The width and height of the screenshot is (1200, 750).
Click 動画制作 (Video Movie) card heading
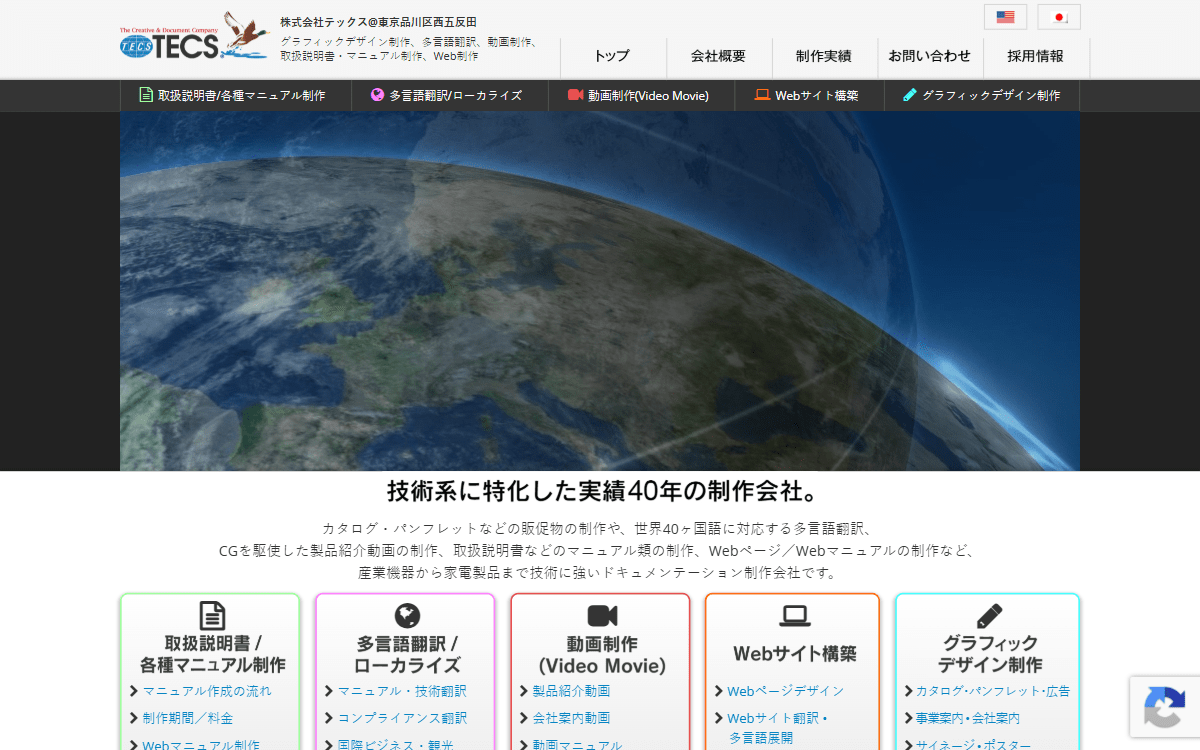[x=602, y=654]
